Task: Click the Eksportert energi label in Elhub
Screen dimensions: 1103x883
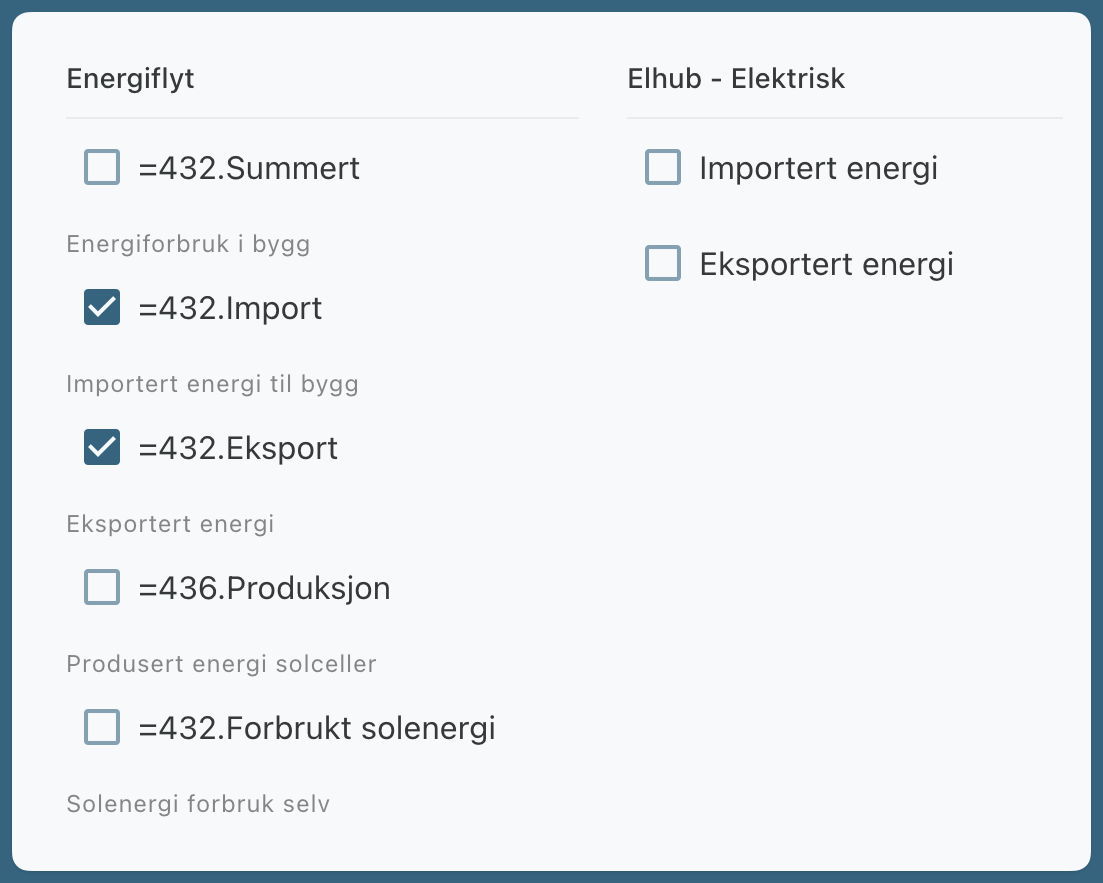Action: tap(826, 264)
